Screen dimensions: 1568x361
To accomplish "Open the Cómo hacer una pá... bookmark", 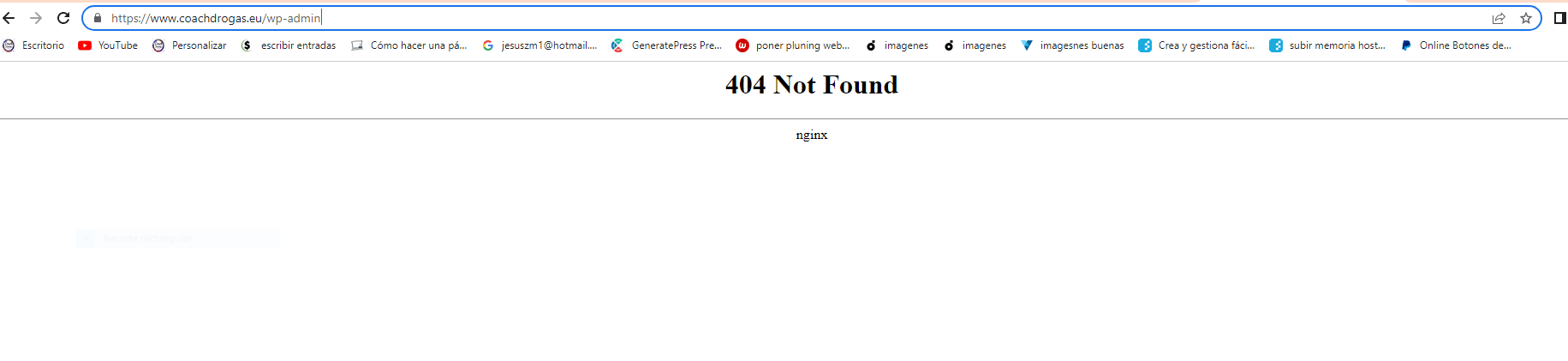I will click(409, 45).
